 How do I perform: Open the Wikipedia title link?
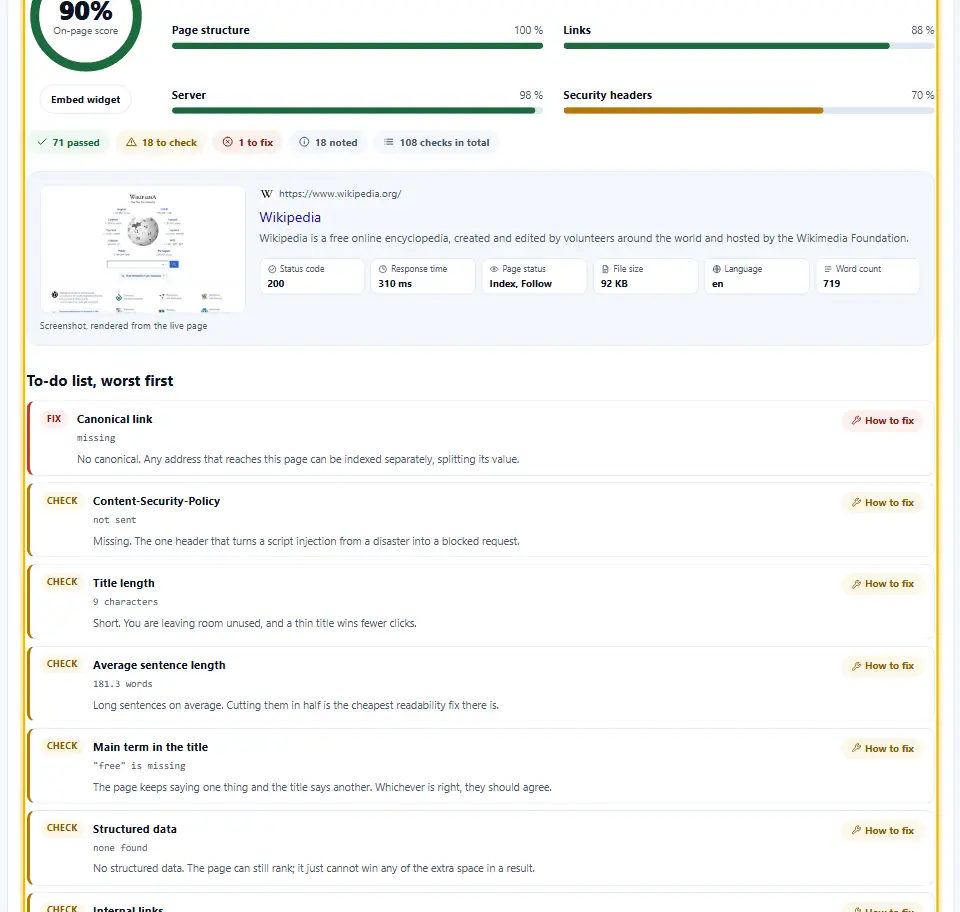pyautogui.click(x=290, y=217)
